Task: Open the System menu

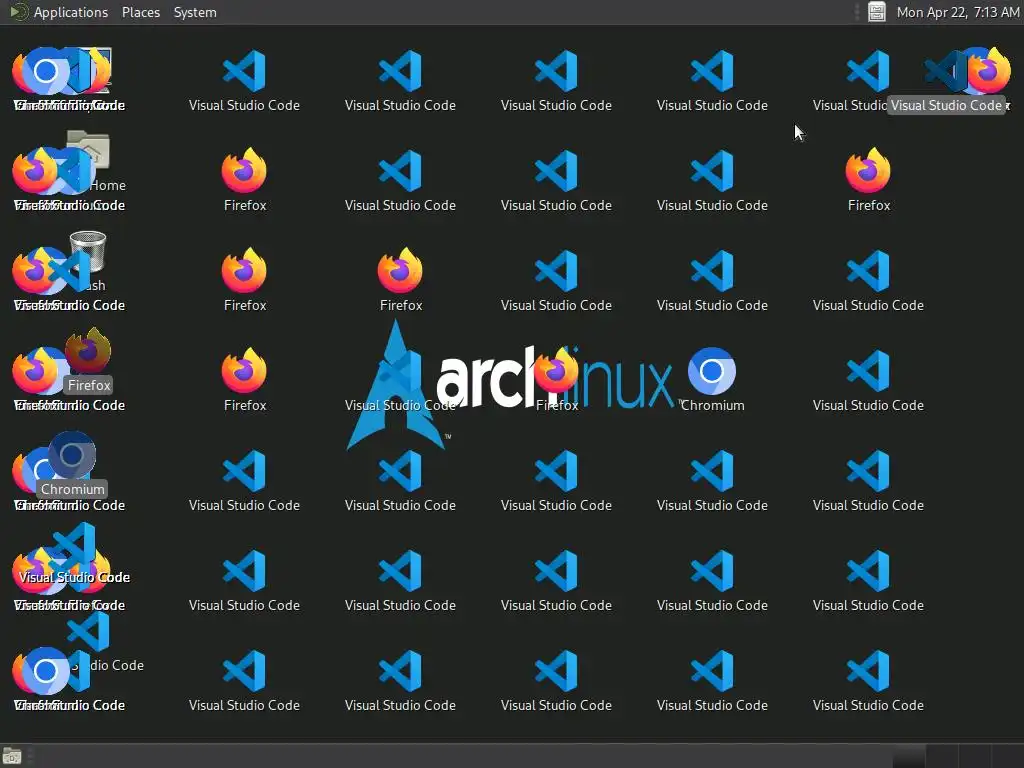Action: (x=195, y=12)
